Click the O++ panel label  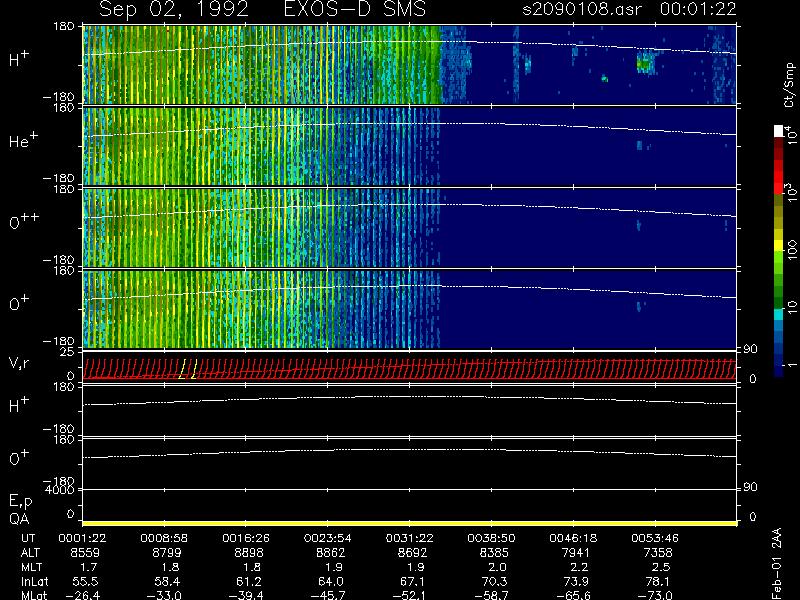24,221
